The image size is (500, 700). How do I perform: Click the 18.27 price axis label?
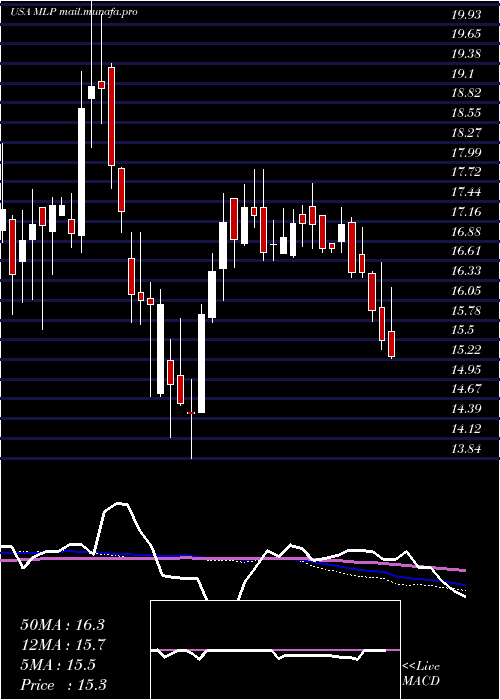(x=466, y=133)
